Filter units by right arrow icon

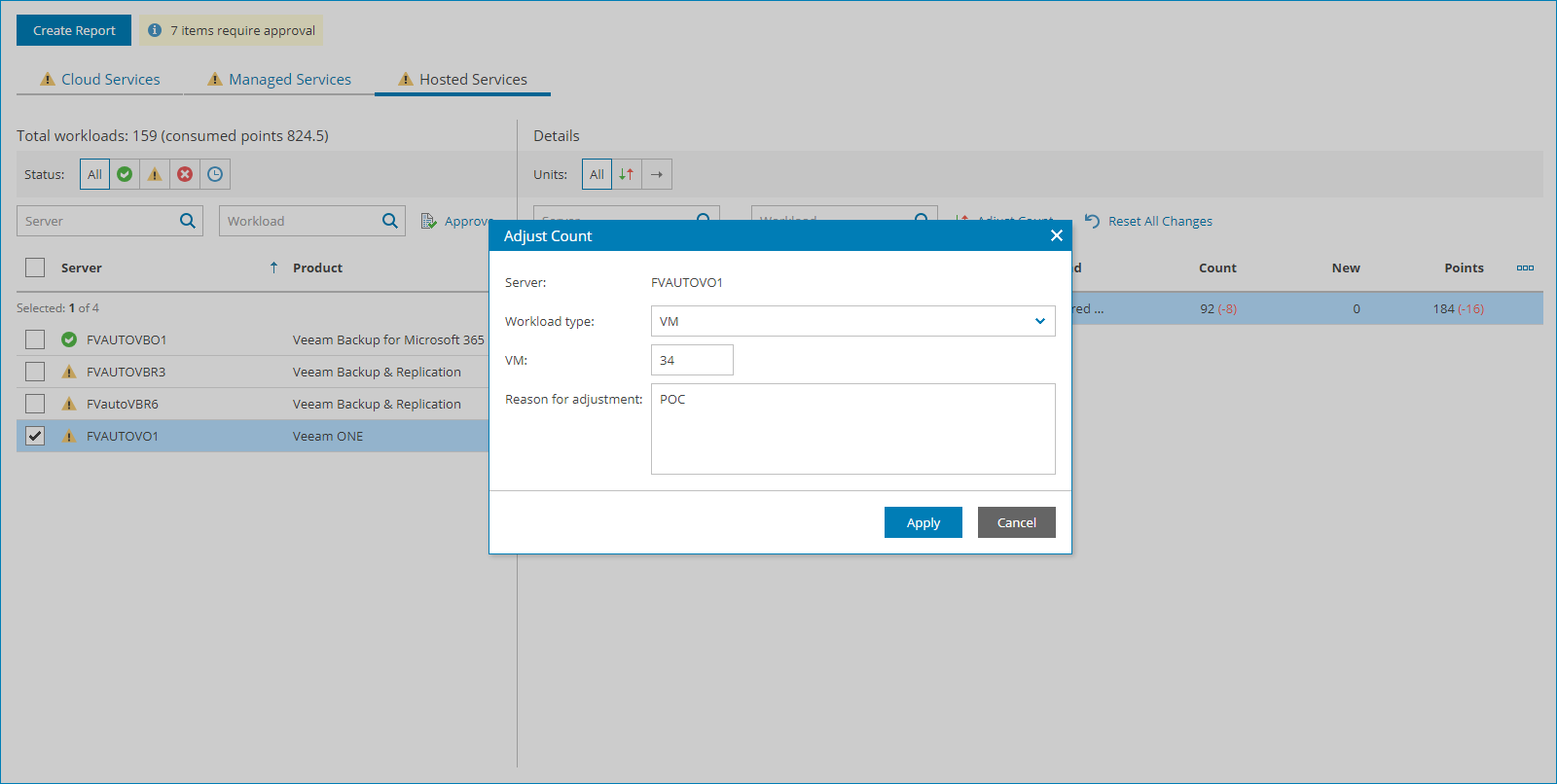657,174
